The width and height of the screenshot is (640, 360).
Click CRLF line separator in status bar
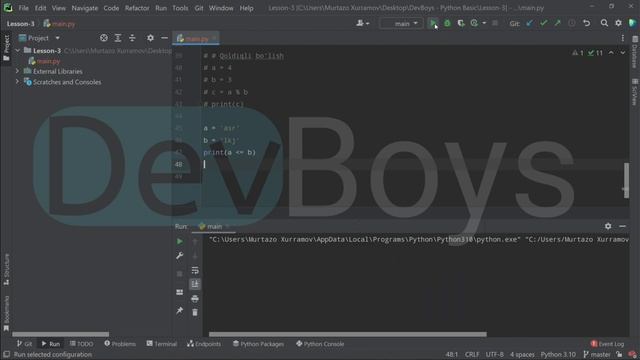click(x=472, y=355)
